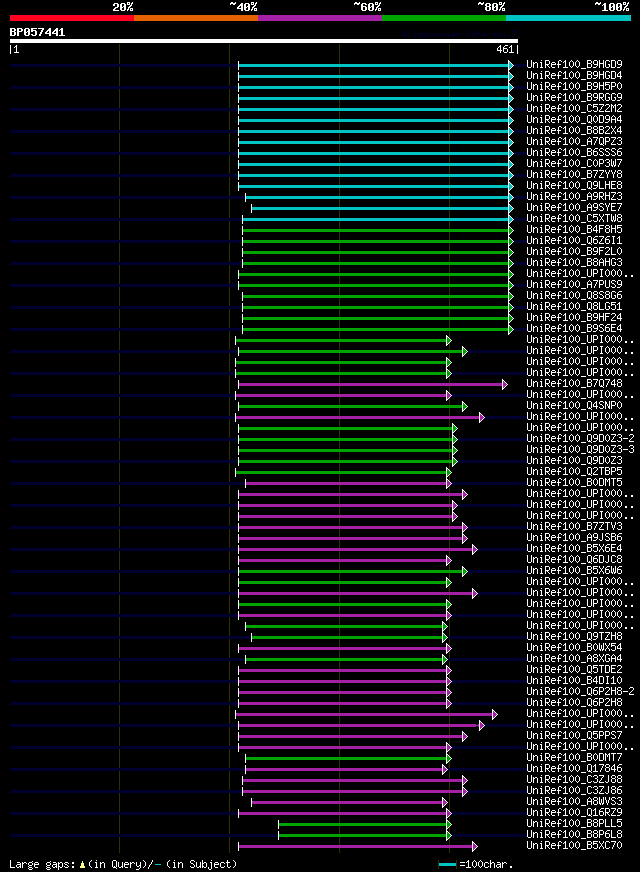Screen dimensions: 640x872
Task: Select the UniRef100_B9F2L0 label
Action: coord(574,252)
